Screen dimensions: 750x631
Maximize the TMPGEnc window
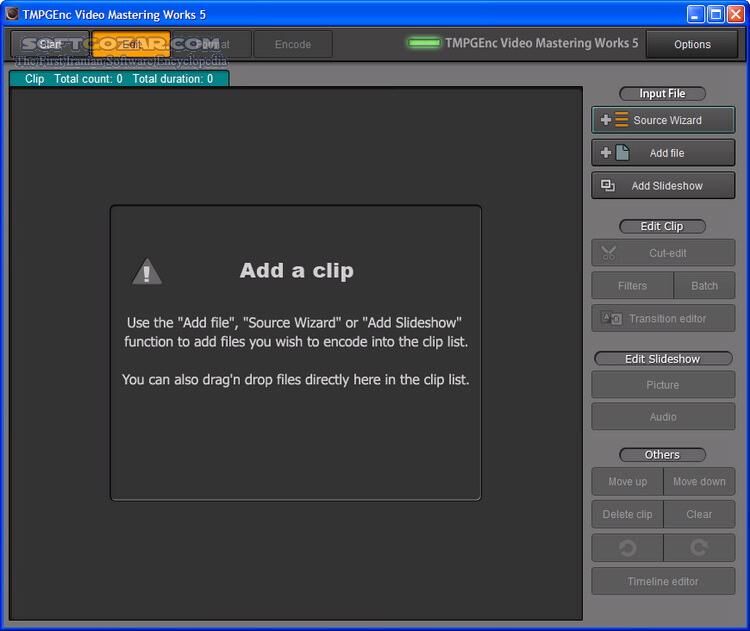coord(716,14)
